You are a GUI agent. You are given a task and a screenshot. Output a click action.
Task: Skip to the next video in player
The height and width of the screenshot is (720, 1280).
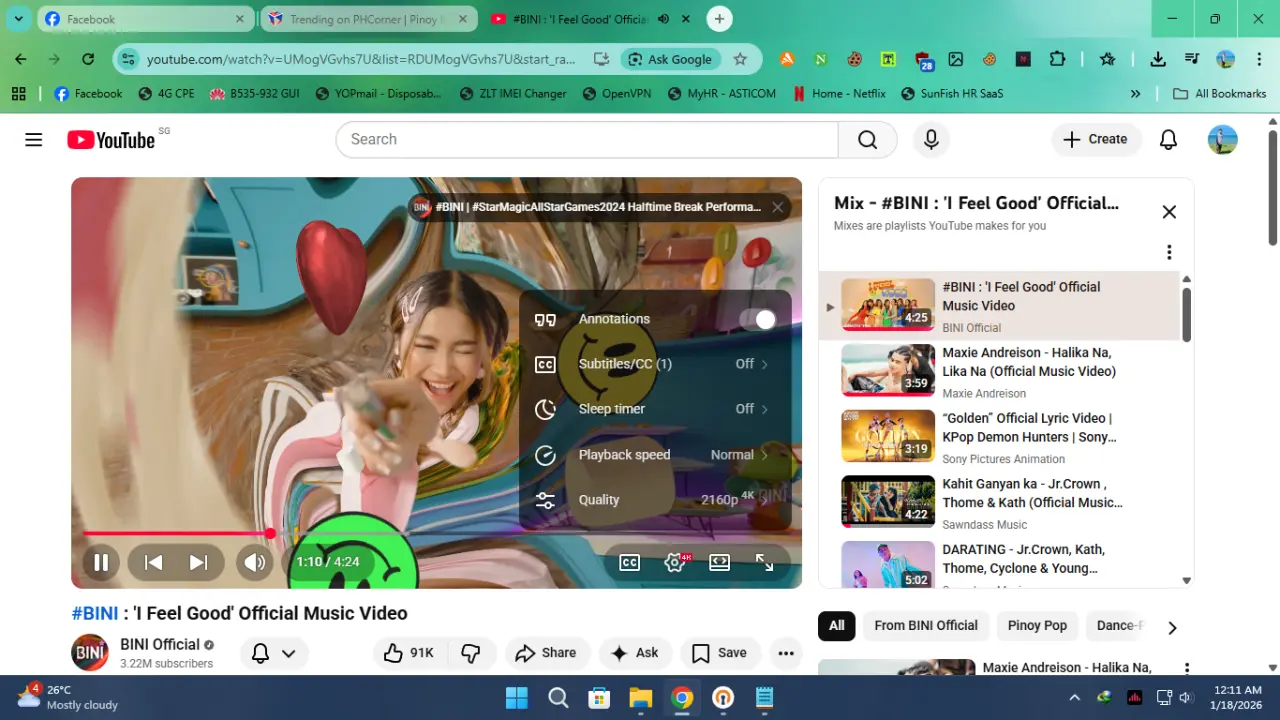pos(198,562)
